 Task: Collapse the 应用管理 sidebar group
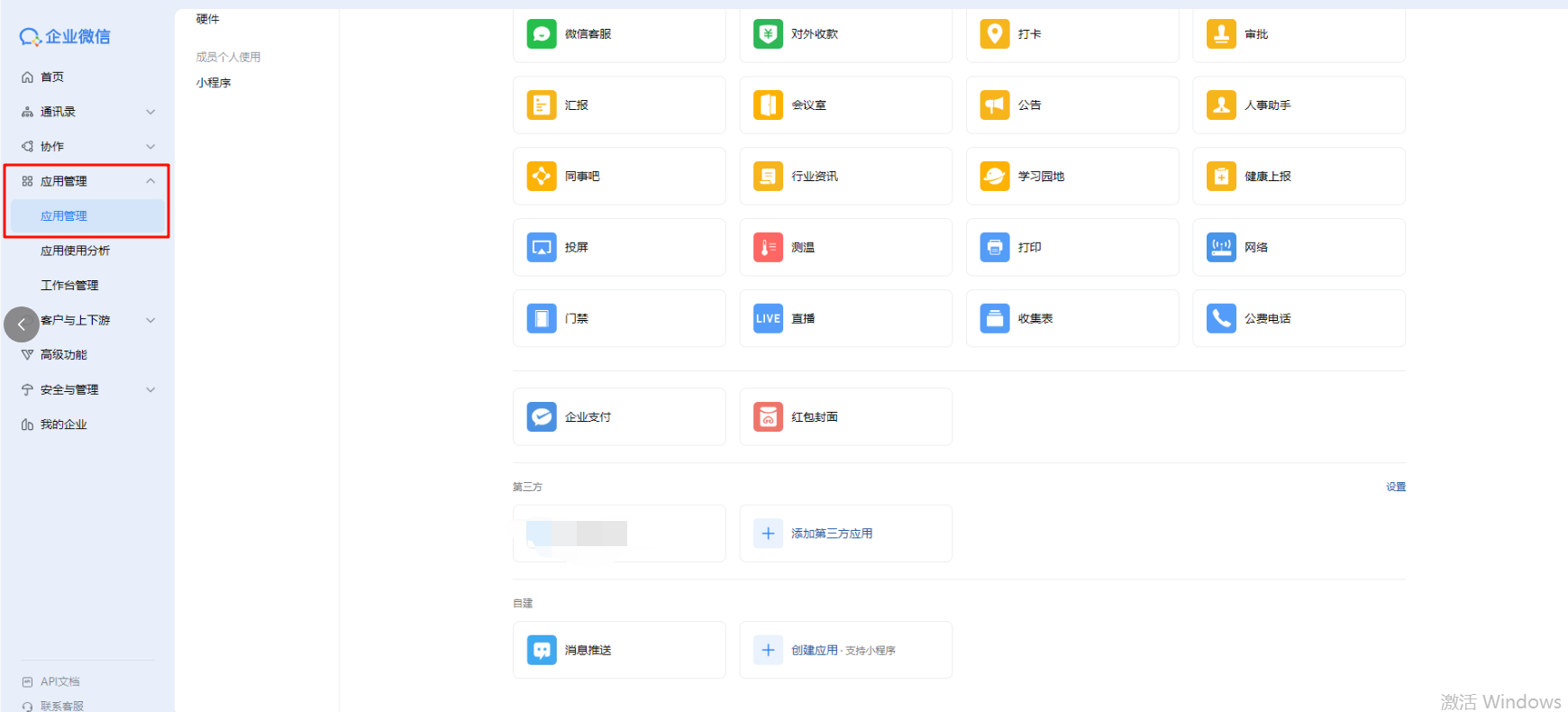click(x=150, y=181)
